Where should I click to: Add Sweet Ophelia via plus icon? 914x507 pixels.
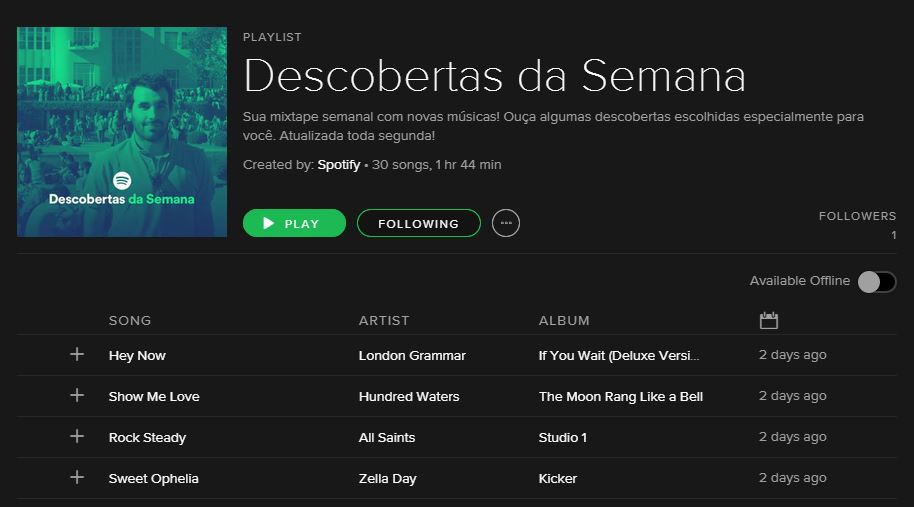77,478
